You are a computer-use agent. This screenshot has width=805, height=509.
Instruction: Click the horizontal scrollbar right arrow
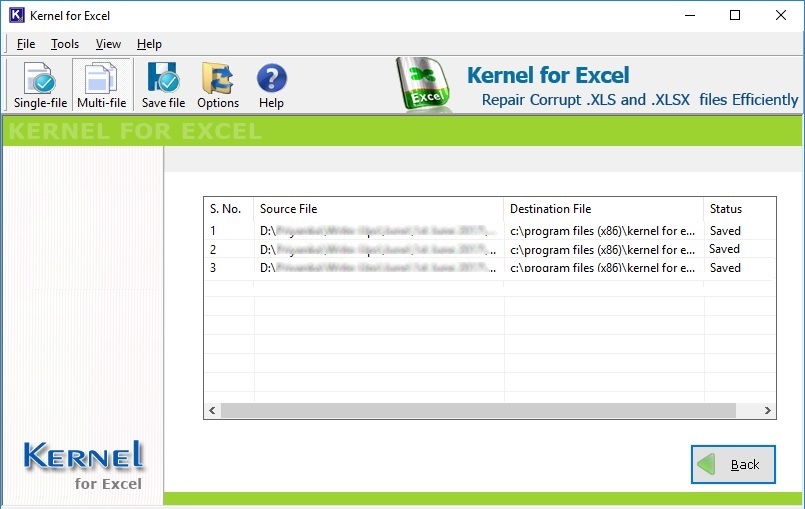click(768, 410)
